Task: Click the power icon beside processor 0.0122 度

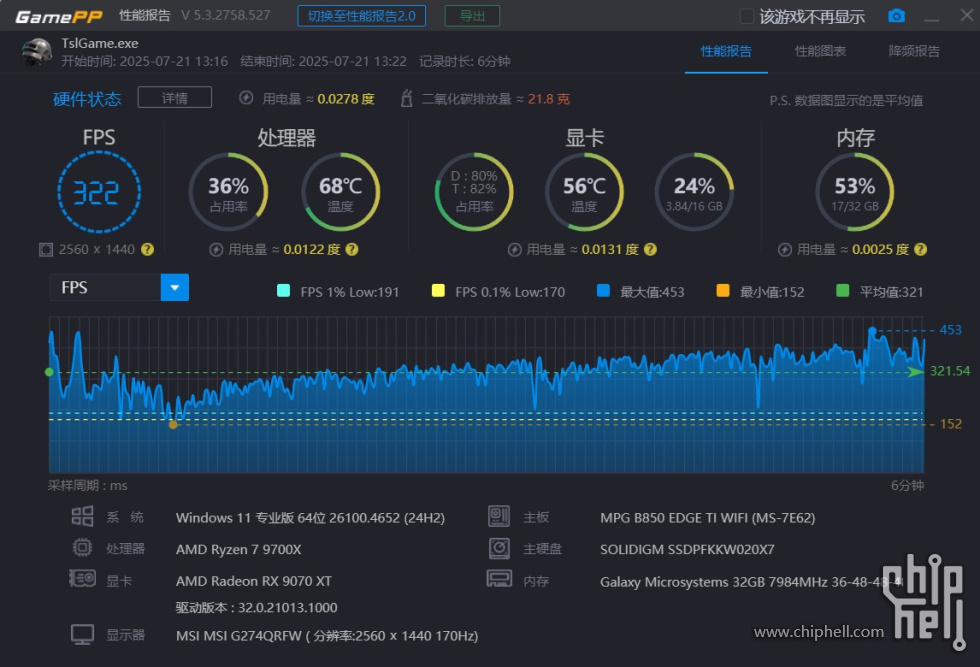Action: click(x=216, y=250)
